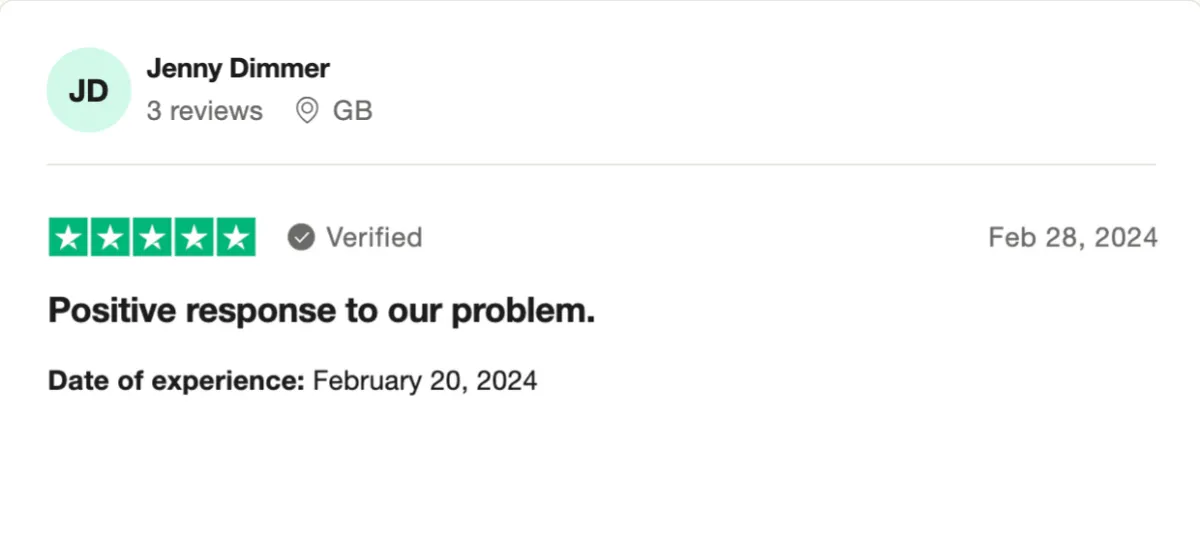Click the "Date of experience:" bold label
The width and height of the screenshot is (1200, 538).
pyautogui.click(x=176, y=381)
